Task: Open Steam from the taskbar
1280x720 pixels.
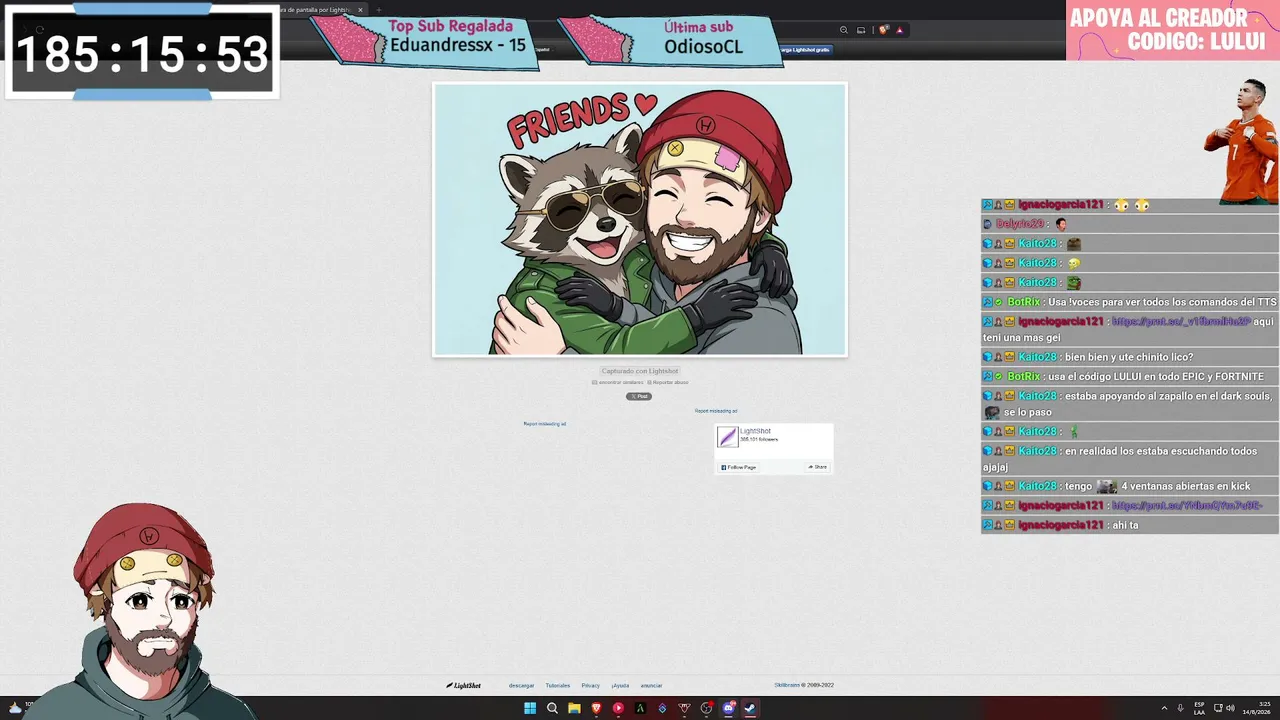Action: coord(750,708)
